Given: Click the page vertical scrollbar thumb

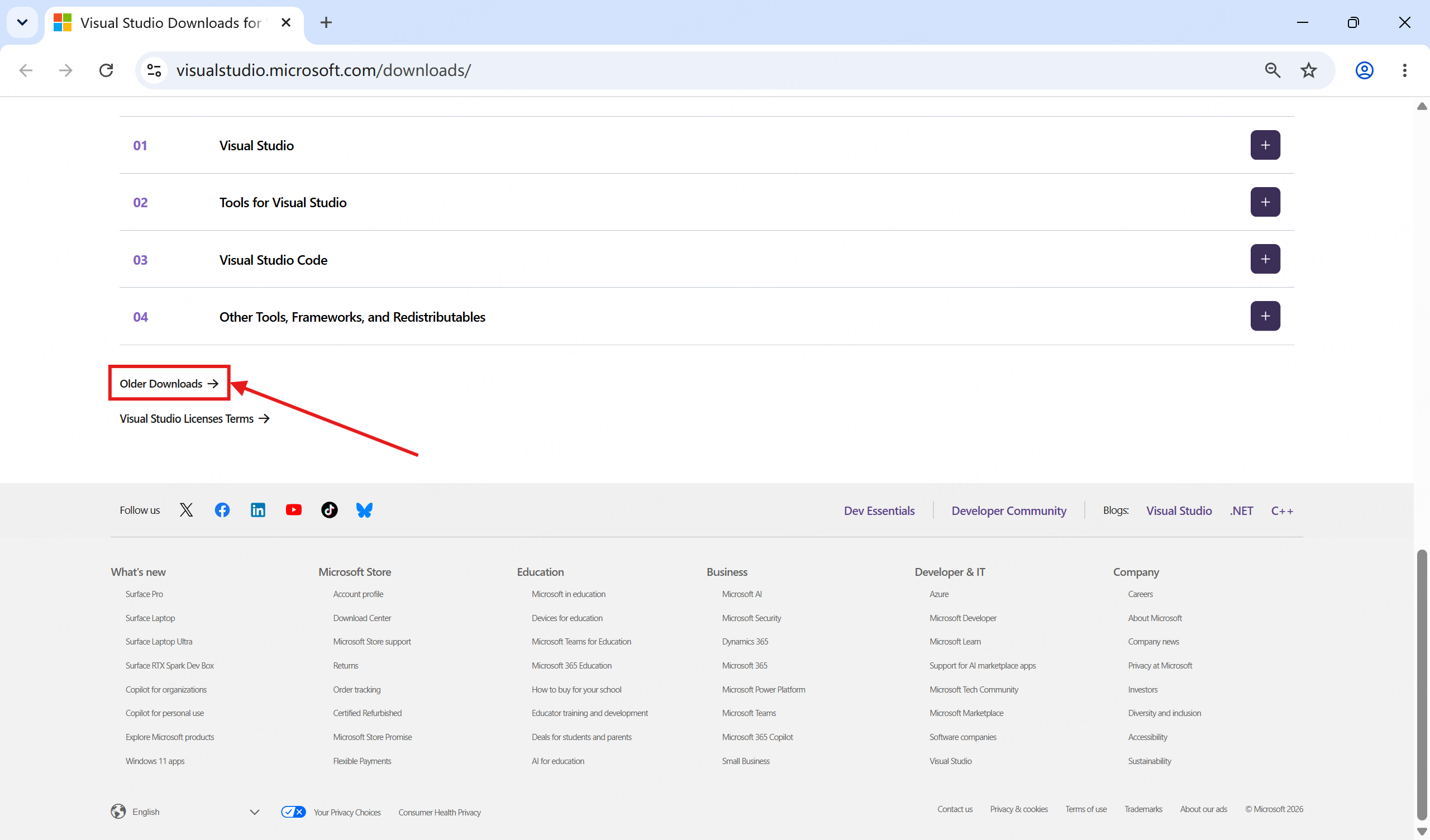Looking at the screenshot, I should click(x=1422, y=684).
